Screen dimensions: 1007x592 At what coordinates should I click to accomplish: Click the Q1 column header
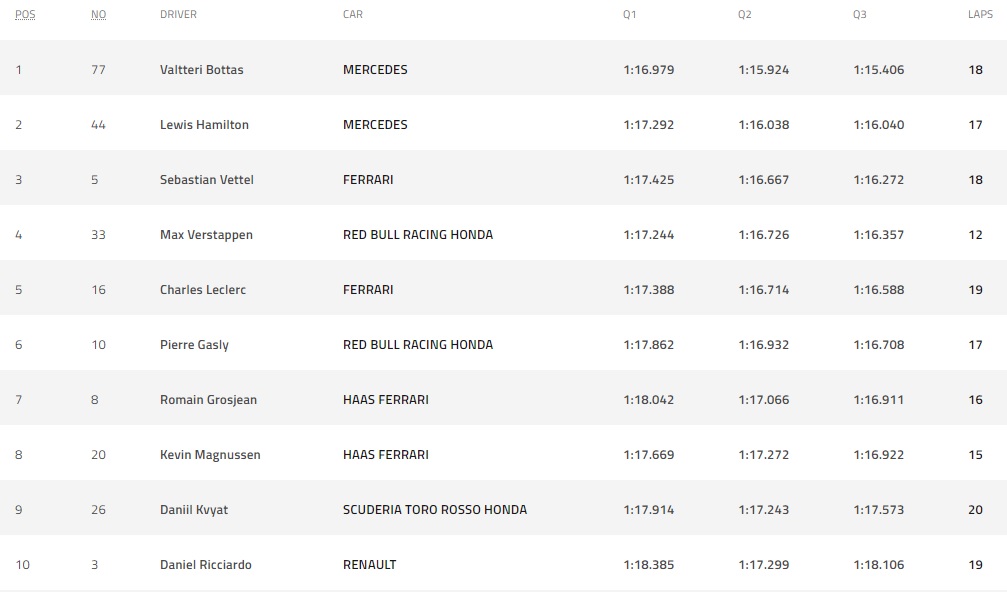pos(629,14)
